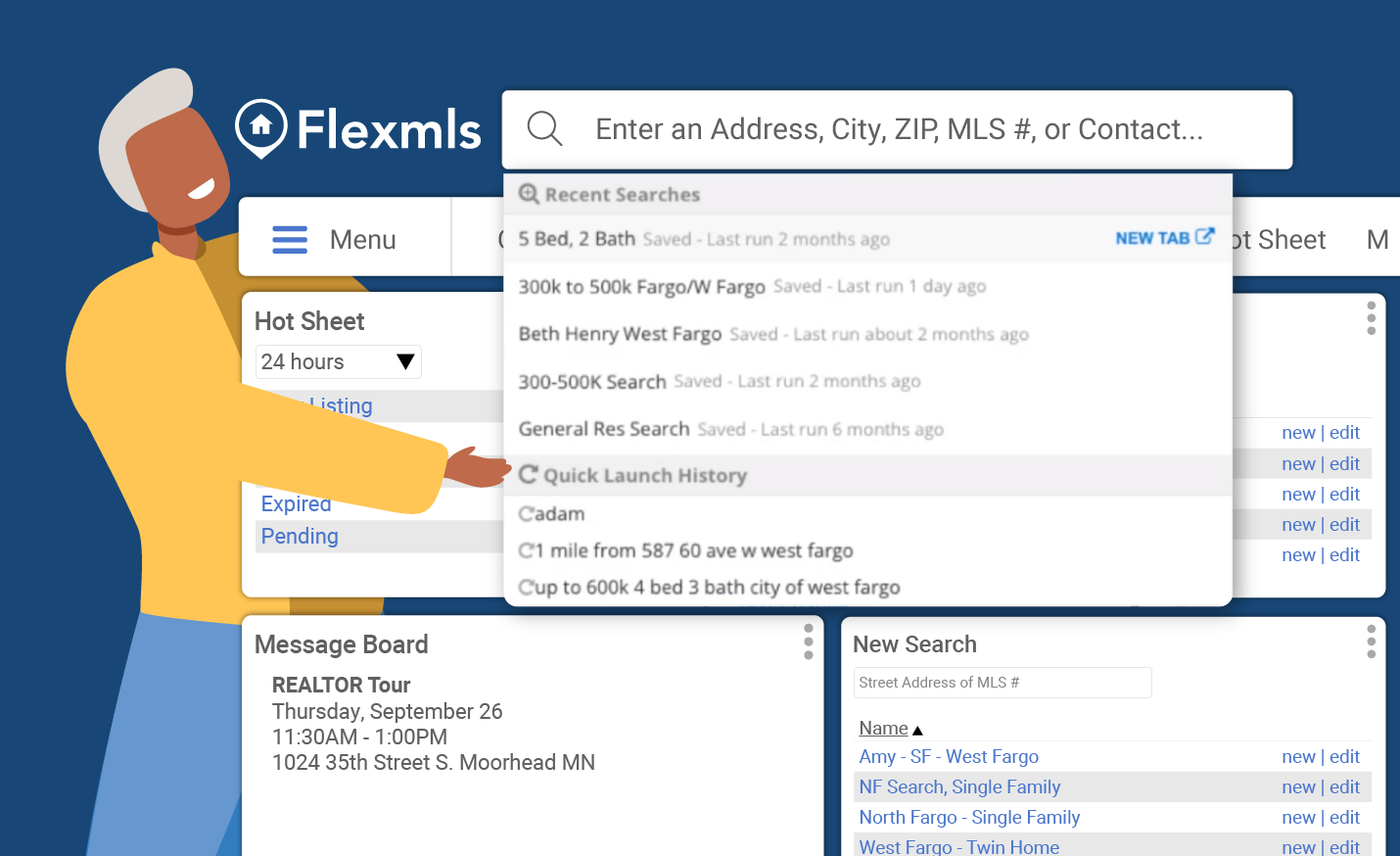Click history icon beside '1 mile from 587'
Screen dimensions: 1400x856
526,550
